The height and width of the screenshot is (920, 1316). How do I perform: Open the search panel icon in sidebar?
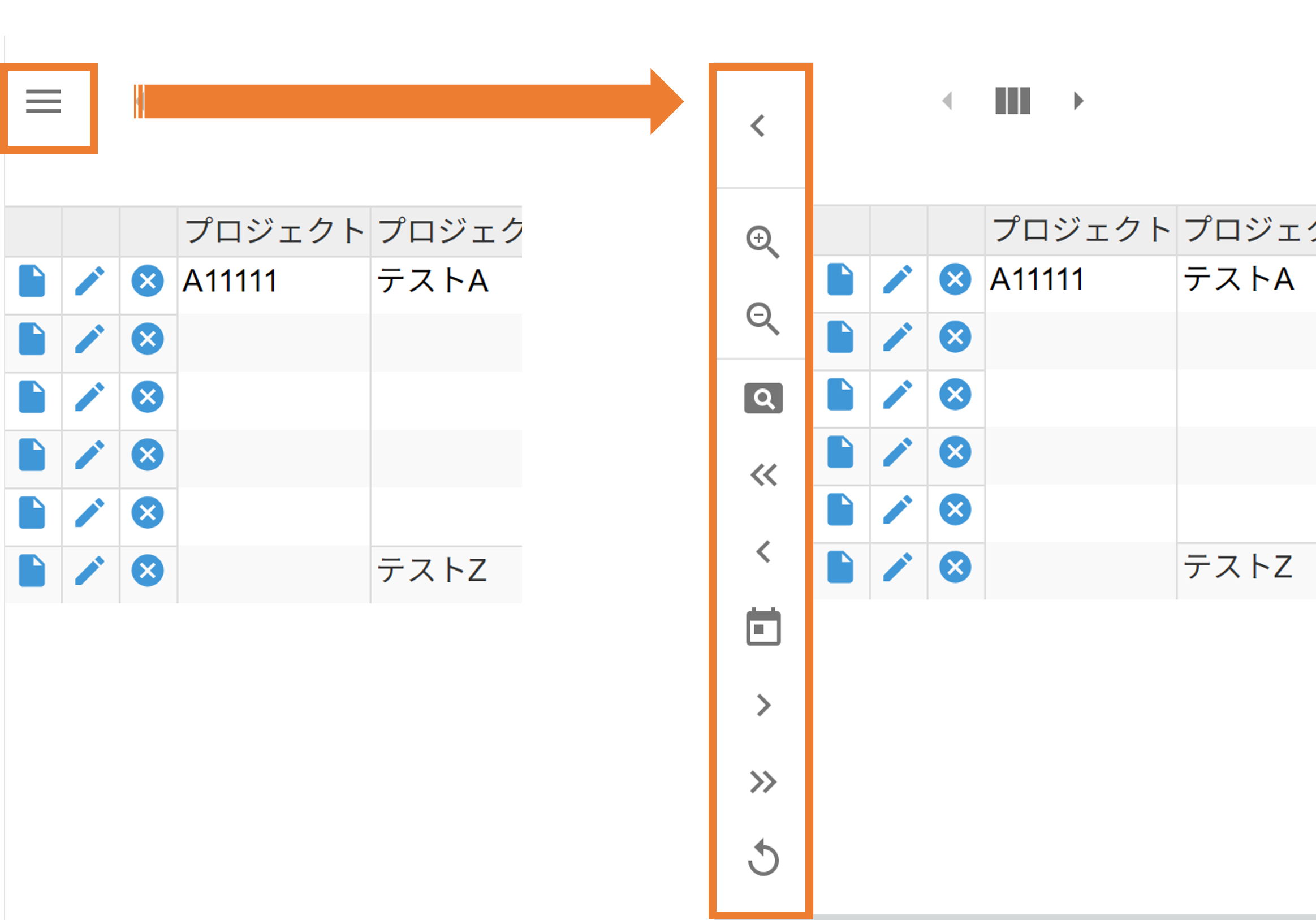click(763, 398)
